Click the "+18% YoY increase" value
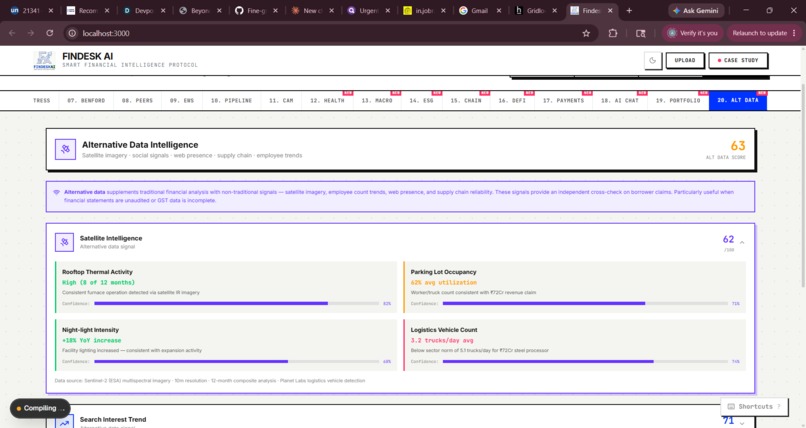The image size is (806, 428). click(91, 341)
